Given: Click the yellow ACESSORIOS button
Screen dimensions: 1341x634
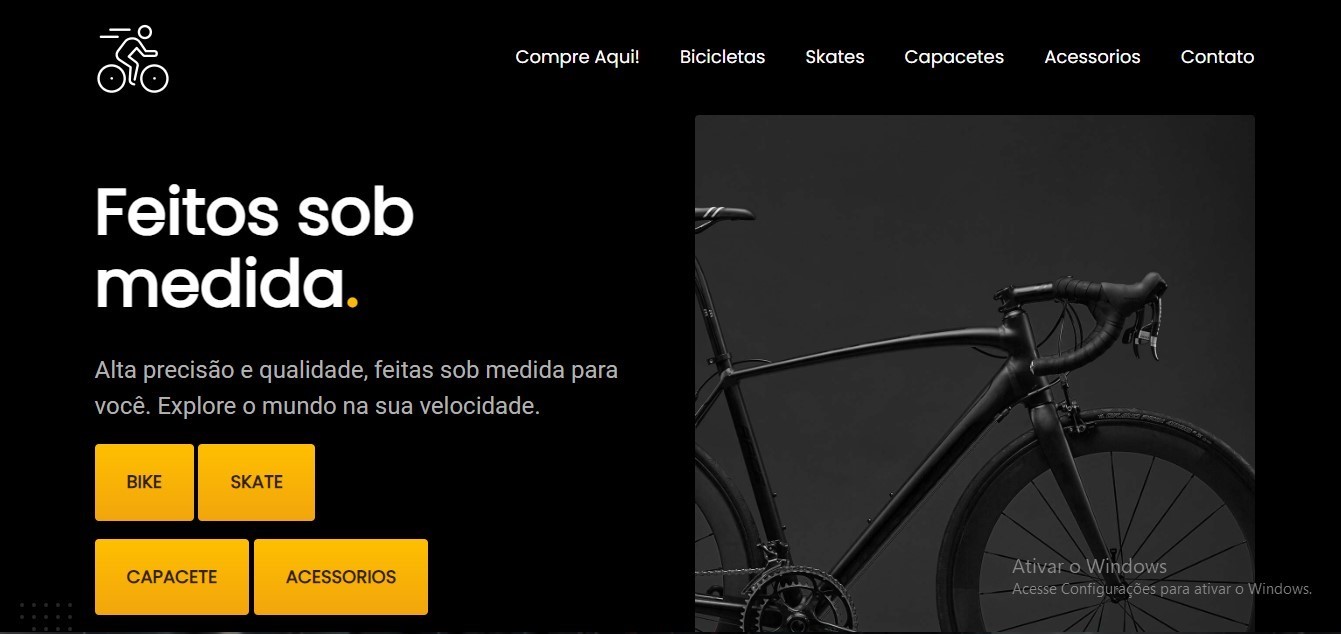Looking at the screenshot, I should pyautogui.click(x=341, y=577).
